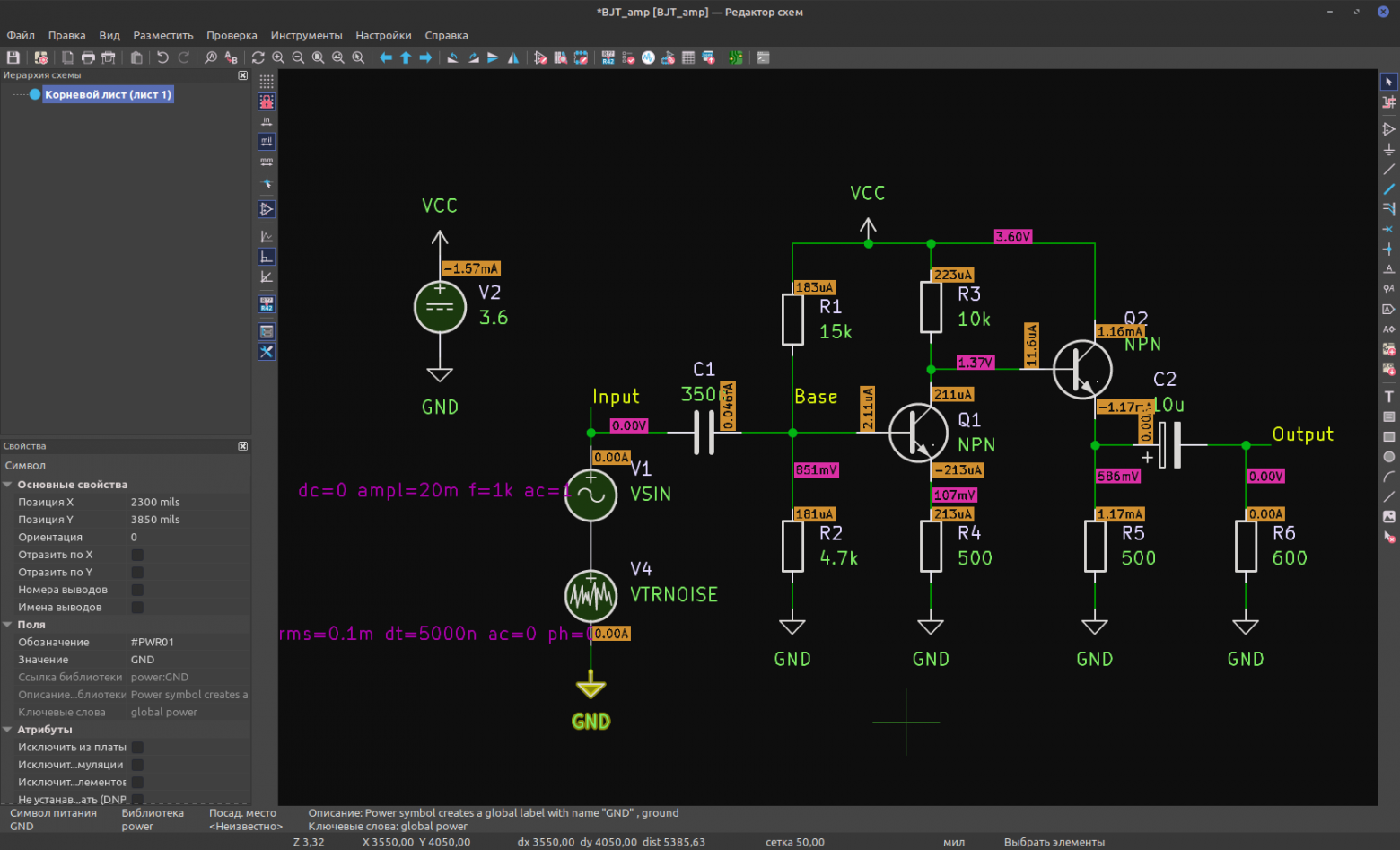Collapse the 'Атрибуты' section
The image size is (1400, 850).
click(8, 730)
